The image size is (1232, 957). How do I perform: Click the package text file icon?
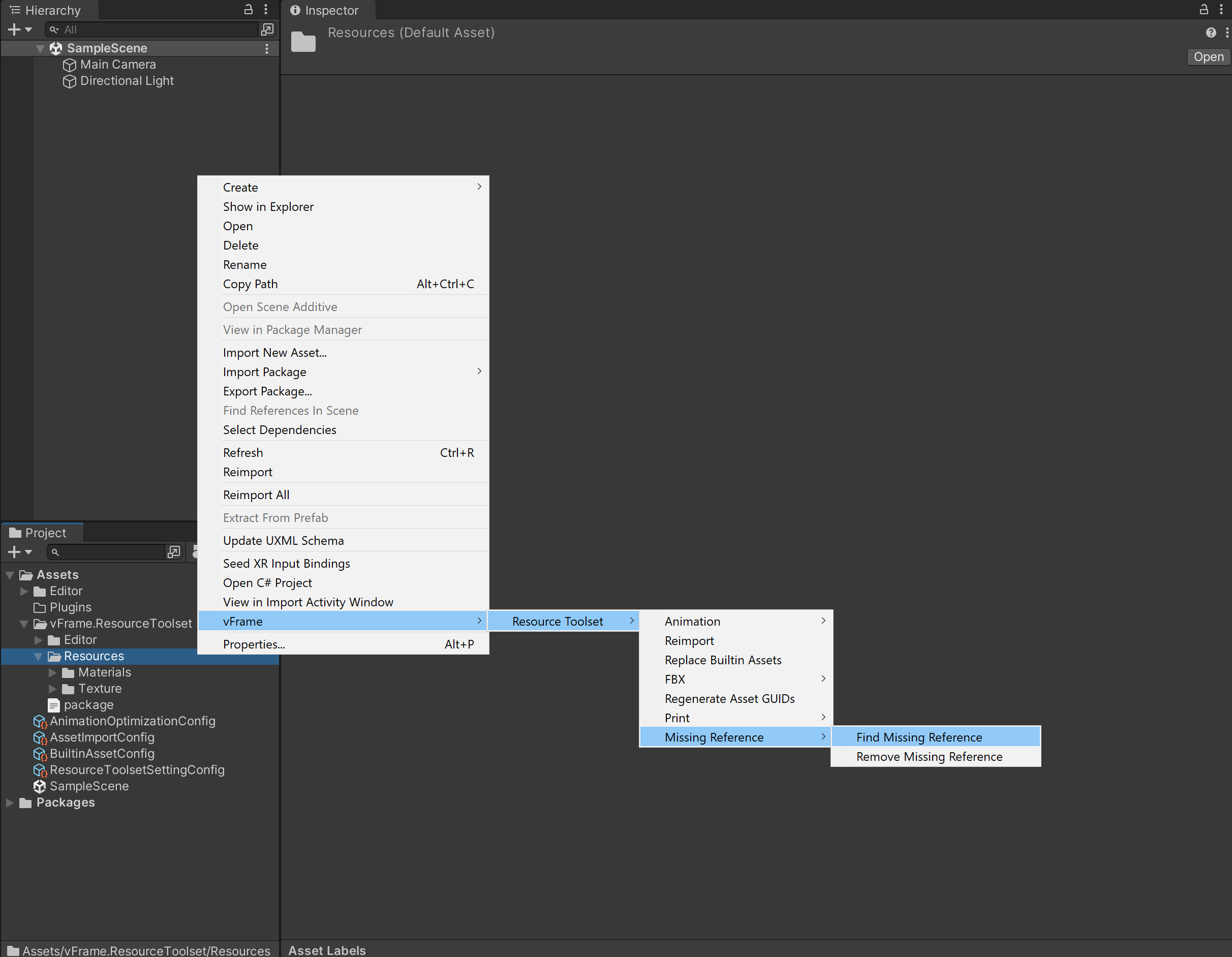pyautogui.click(x=54, y=705)
